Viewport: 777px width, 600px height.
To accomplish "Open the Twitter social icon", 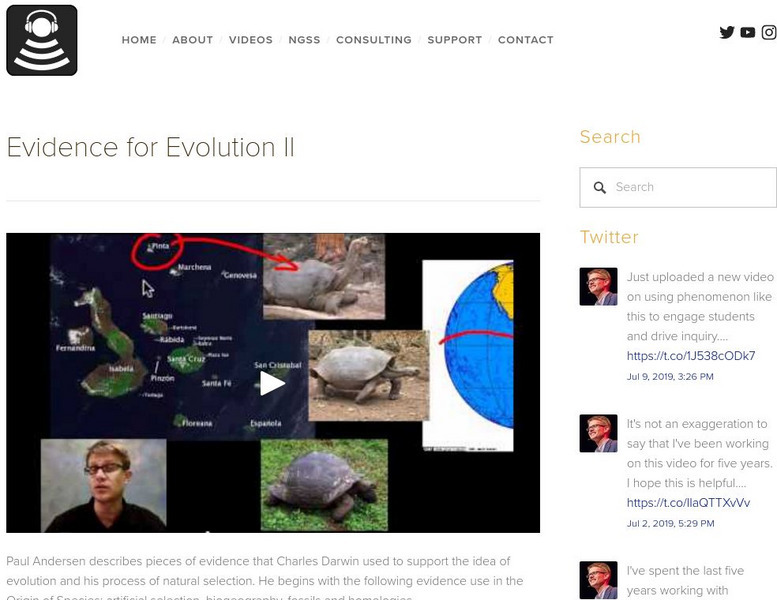I will pyautogui.click(x=727, y=32).
